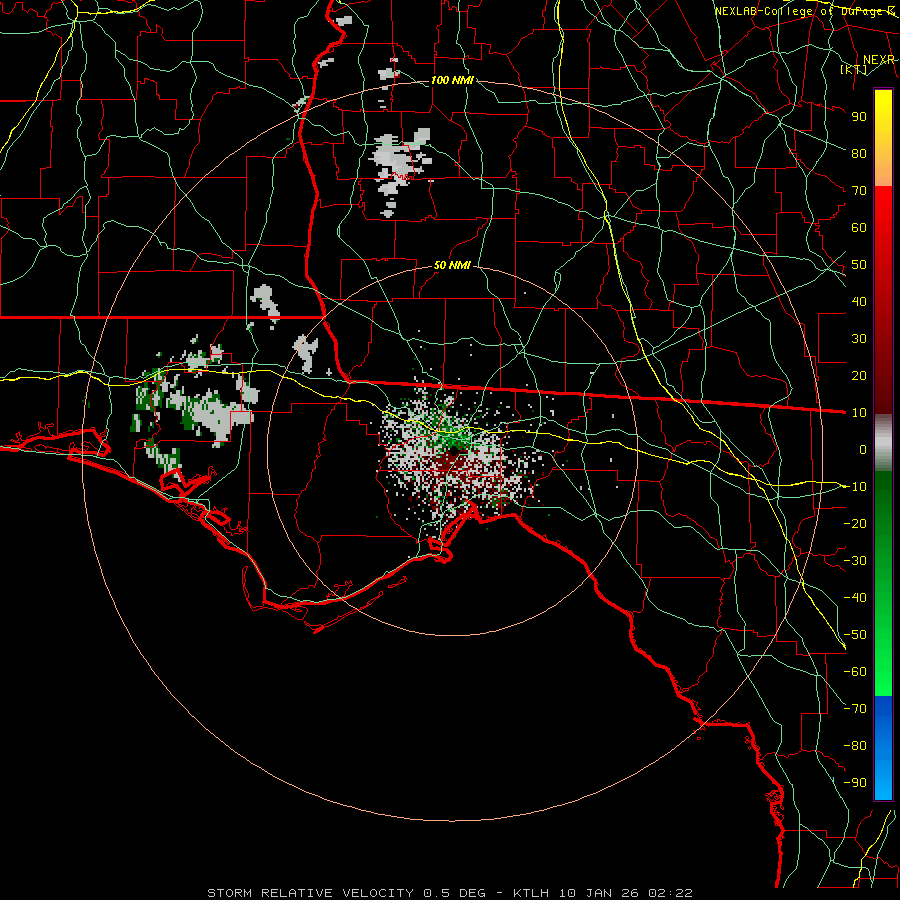This screenshot has width=900, height=900.
Task: Click the positive 90 scale label
Action: (x=859, y=117)
